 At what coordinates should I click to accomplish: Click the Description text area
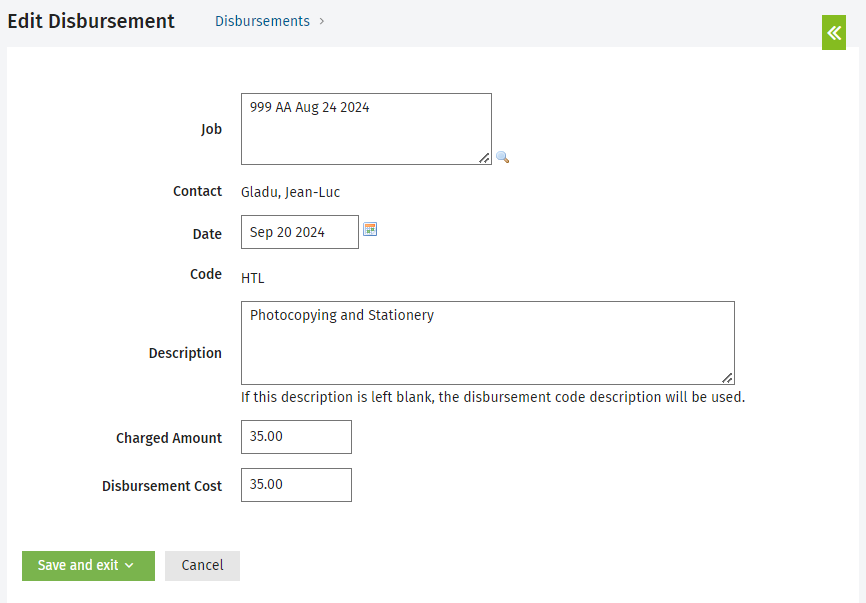point(488,343)
